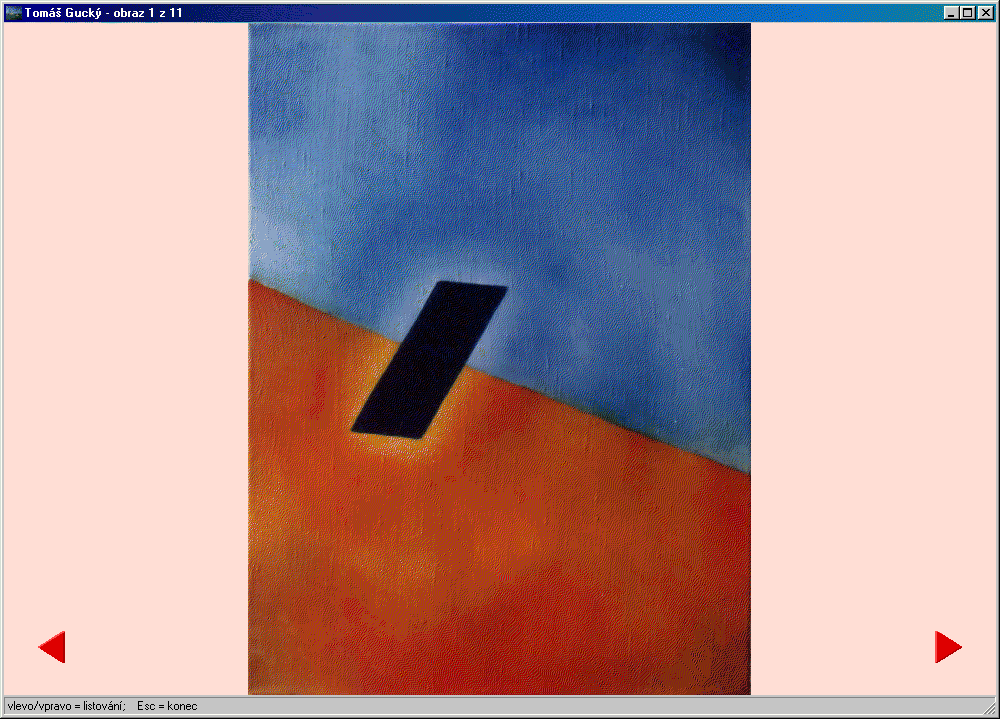Viewport: 1000px width, 719px height.
Task: Minimize the image viewer window
Action: click(951, 13)
